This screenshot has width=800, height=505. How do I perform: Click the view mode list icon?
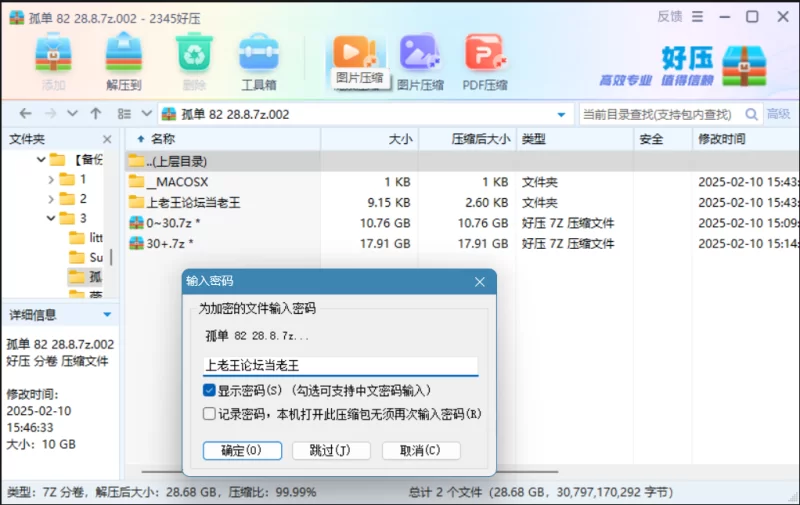[124, 114]
